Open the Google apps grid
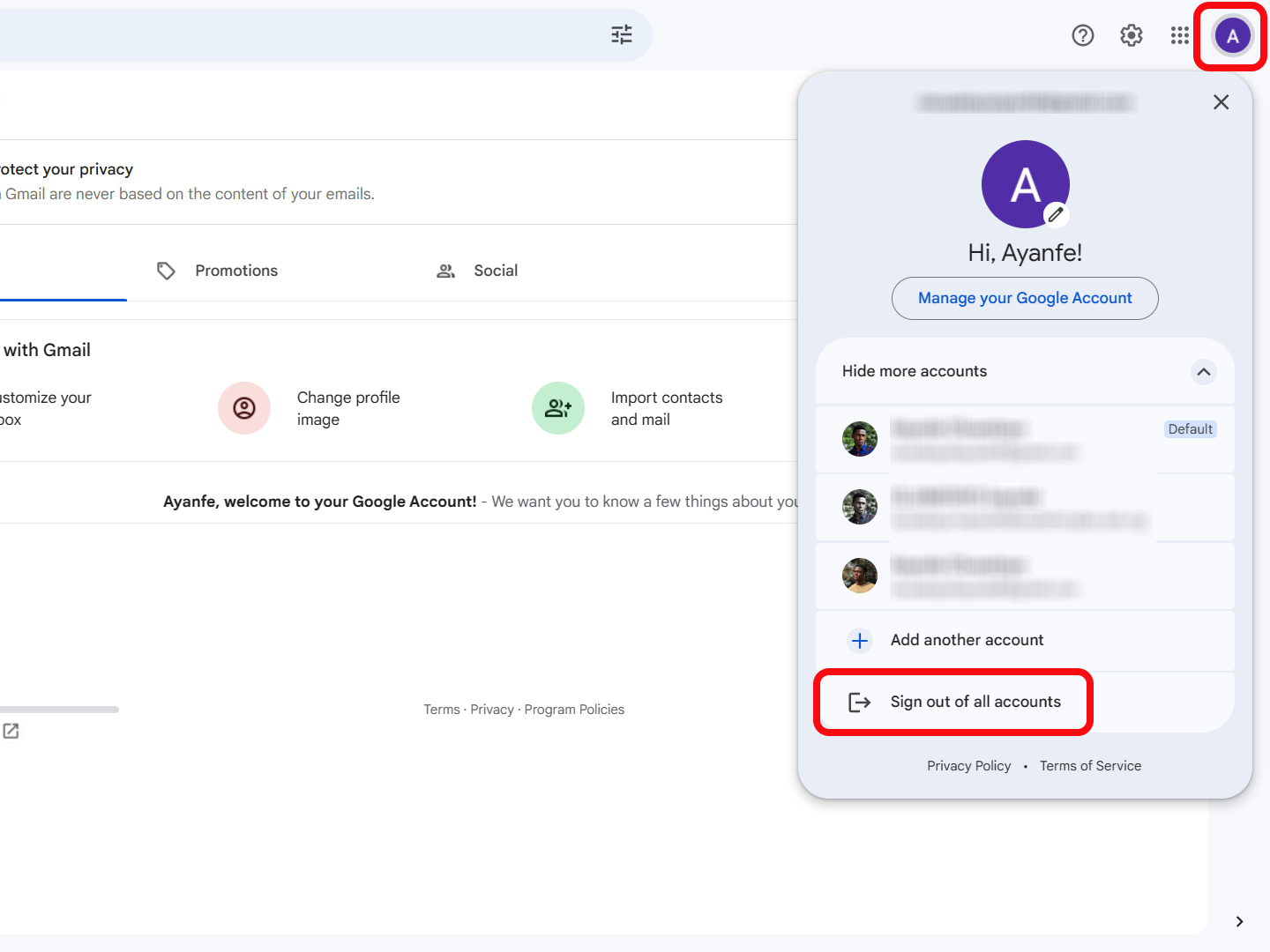 pyautogui.click(x=1180, y=35)
